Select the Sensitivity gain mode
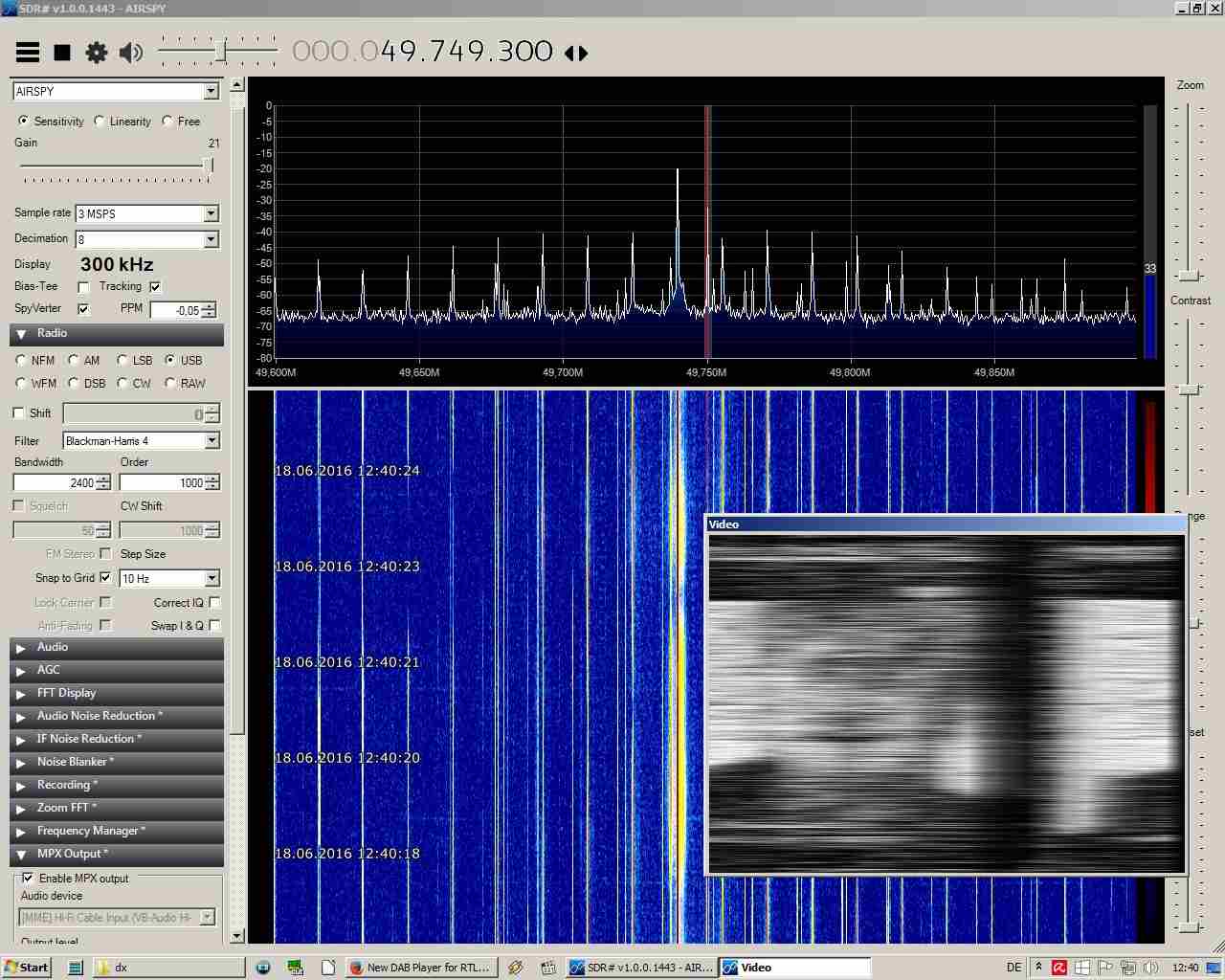This screenshot has width=1225, height=980. coord(23,122)
